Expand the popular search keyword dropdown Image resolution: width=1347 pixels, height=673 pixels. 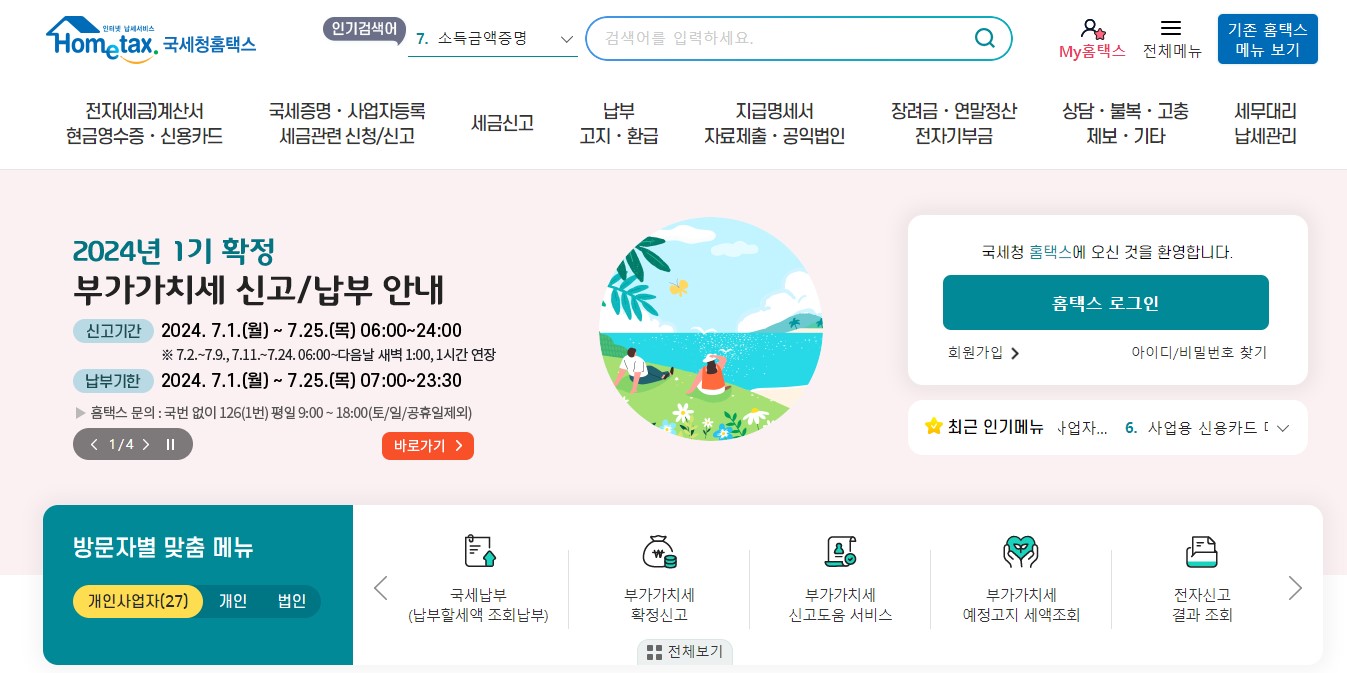(566, 38)
